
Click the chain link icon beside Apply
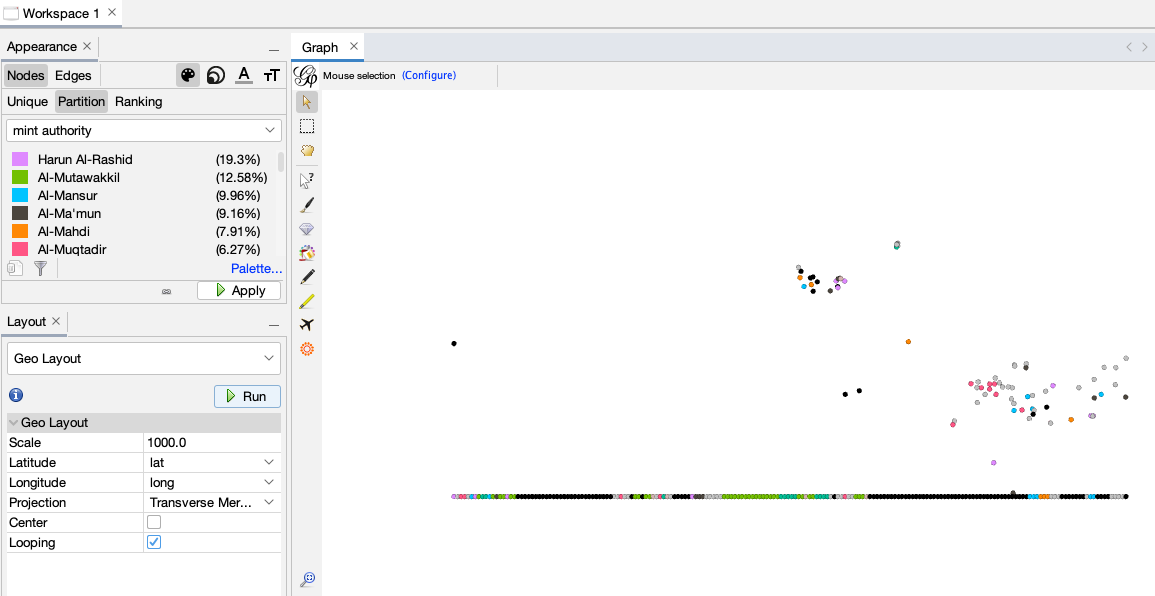[x=166, y=291]
